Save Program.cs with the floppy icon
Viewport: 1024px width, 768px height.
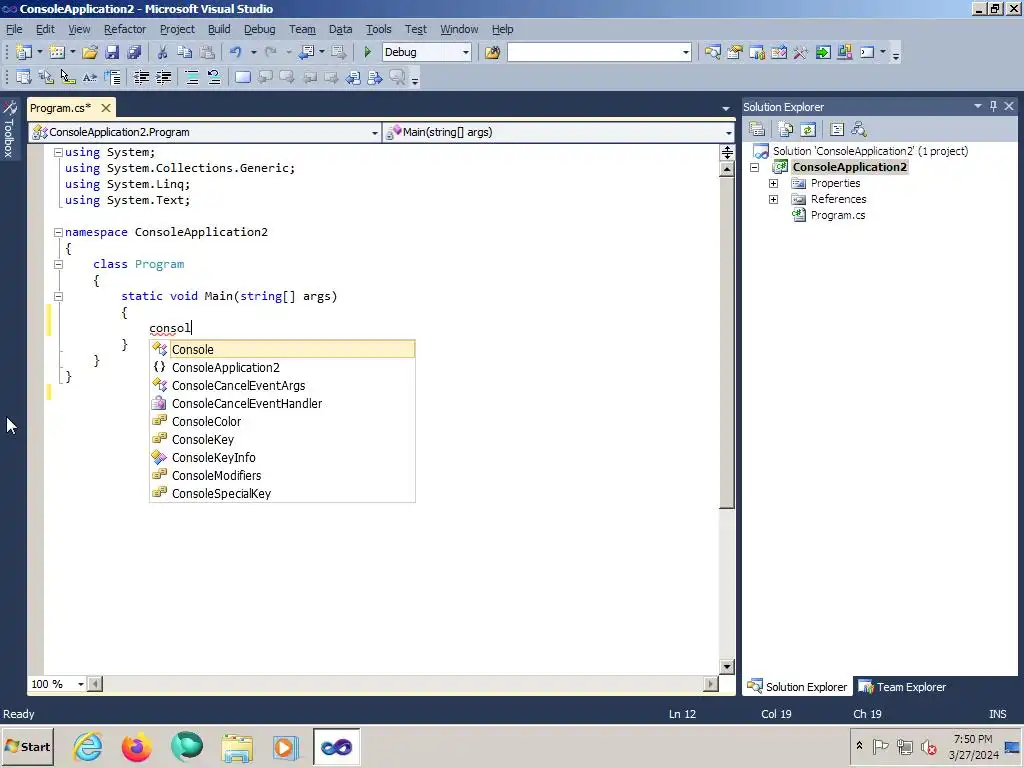click(x=112, y=52)
